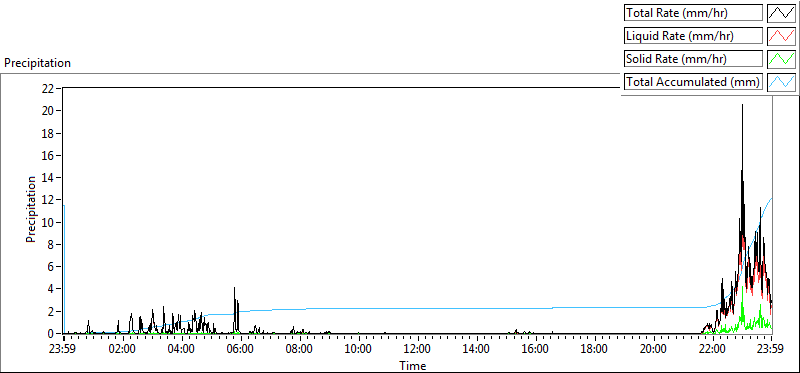Click the Total Rate black line swatch
This screenshot has height=373, width=800.
click(781, 13)
